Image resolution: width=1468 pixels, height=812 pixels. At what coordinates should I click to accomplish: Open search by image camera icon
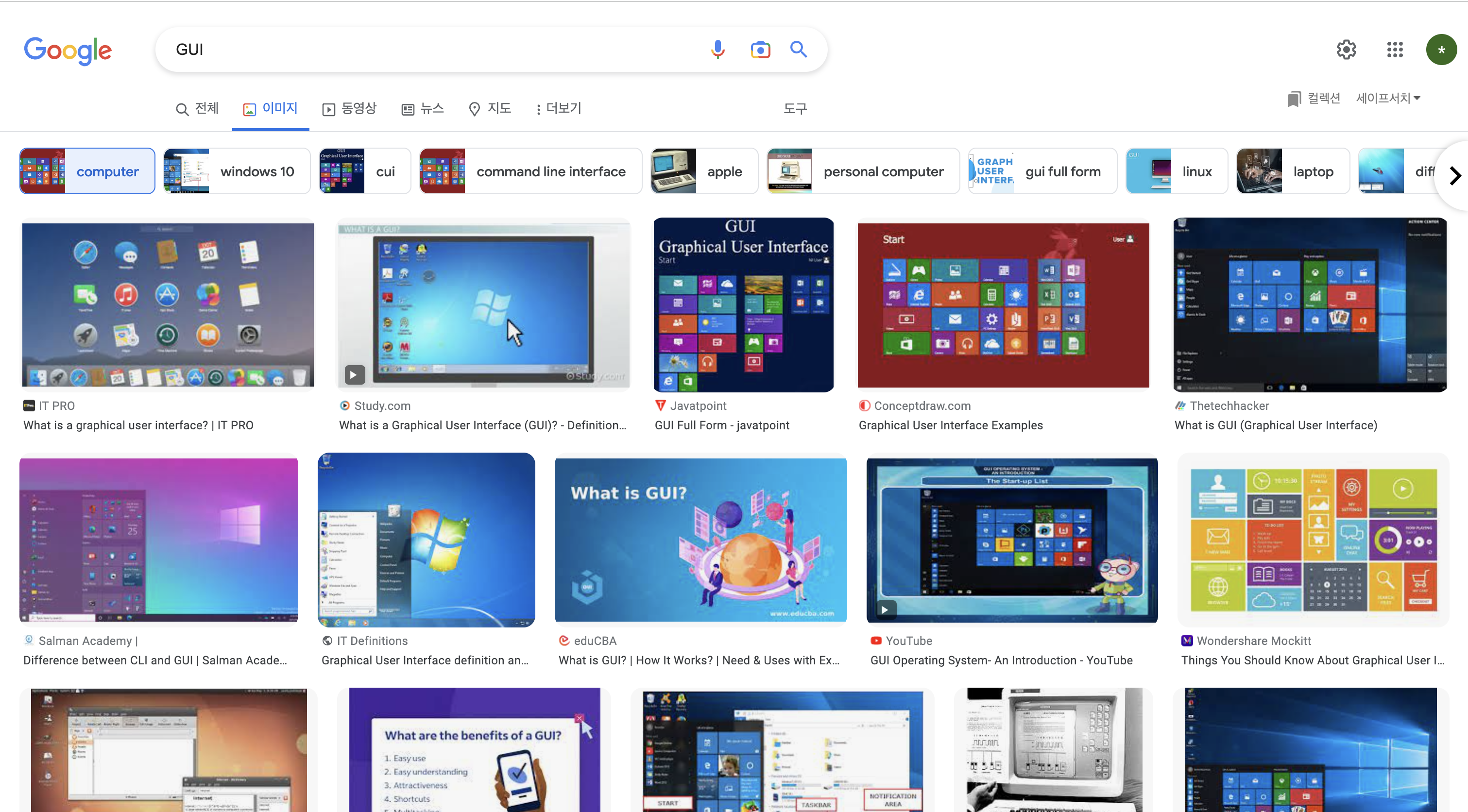coord(760,50)
